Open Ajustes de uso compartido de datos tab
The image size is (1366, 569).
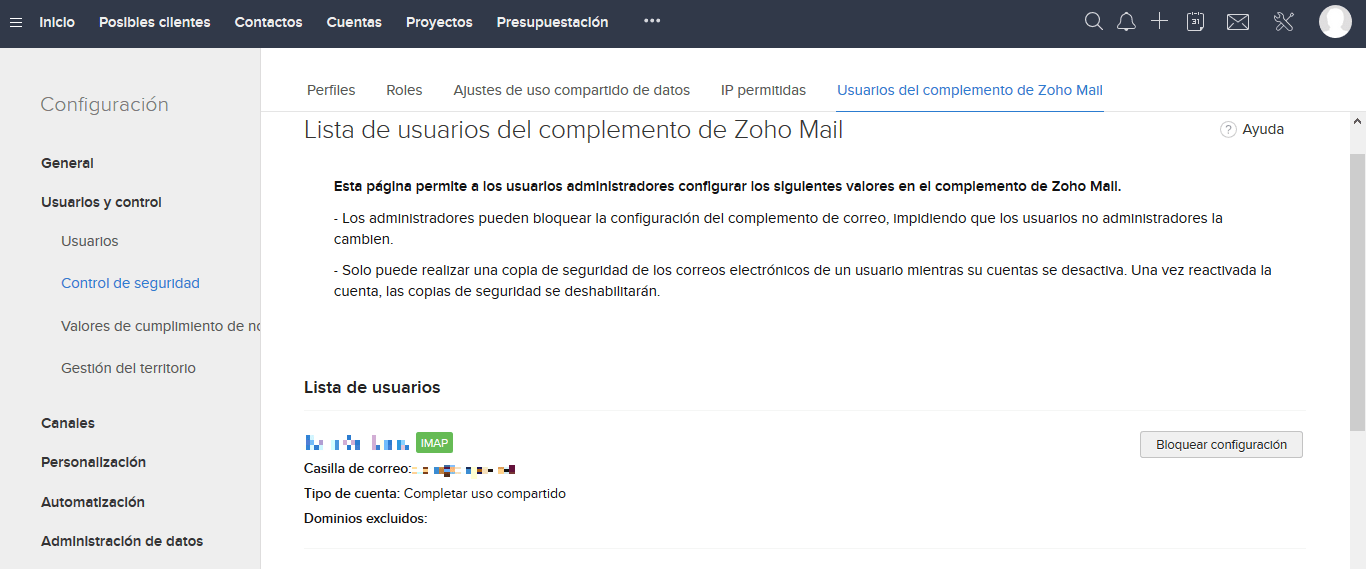(571, 90)
